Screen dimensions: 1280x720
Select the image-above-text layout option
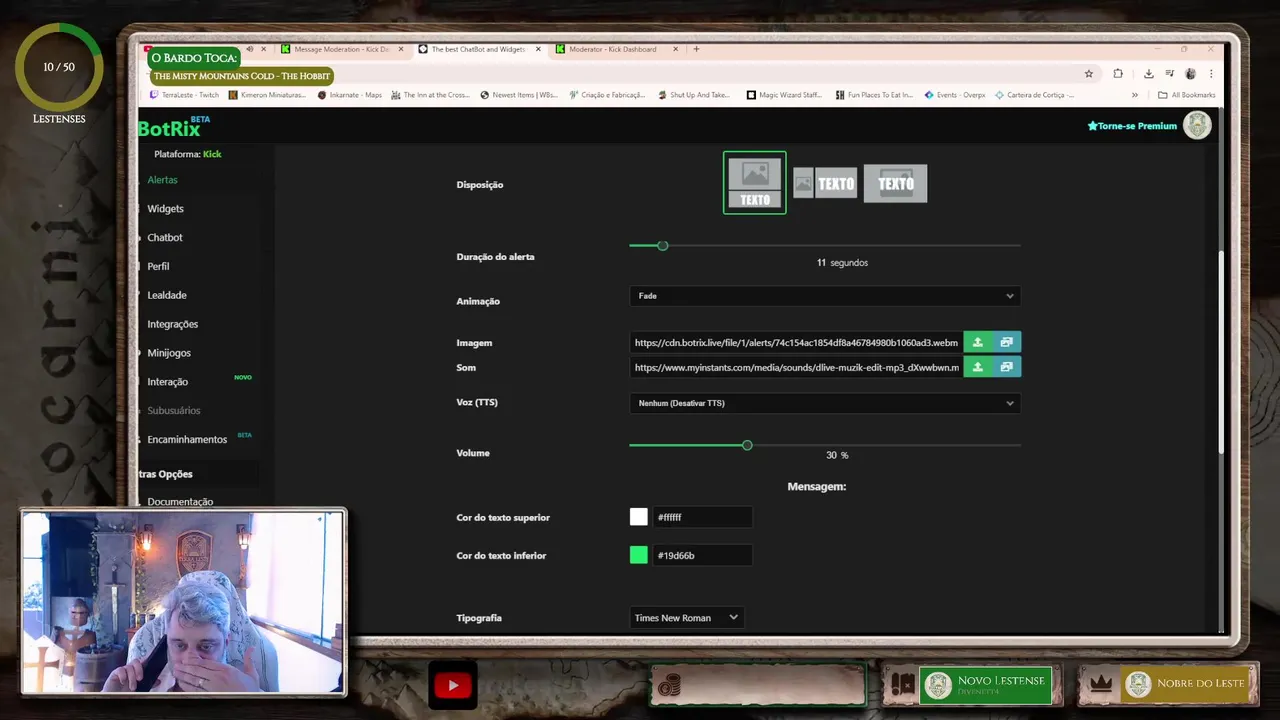click(x=755, y=183)
